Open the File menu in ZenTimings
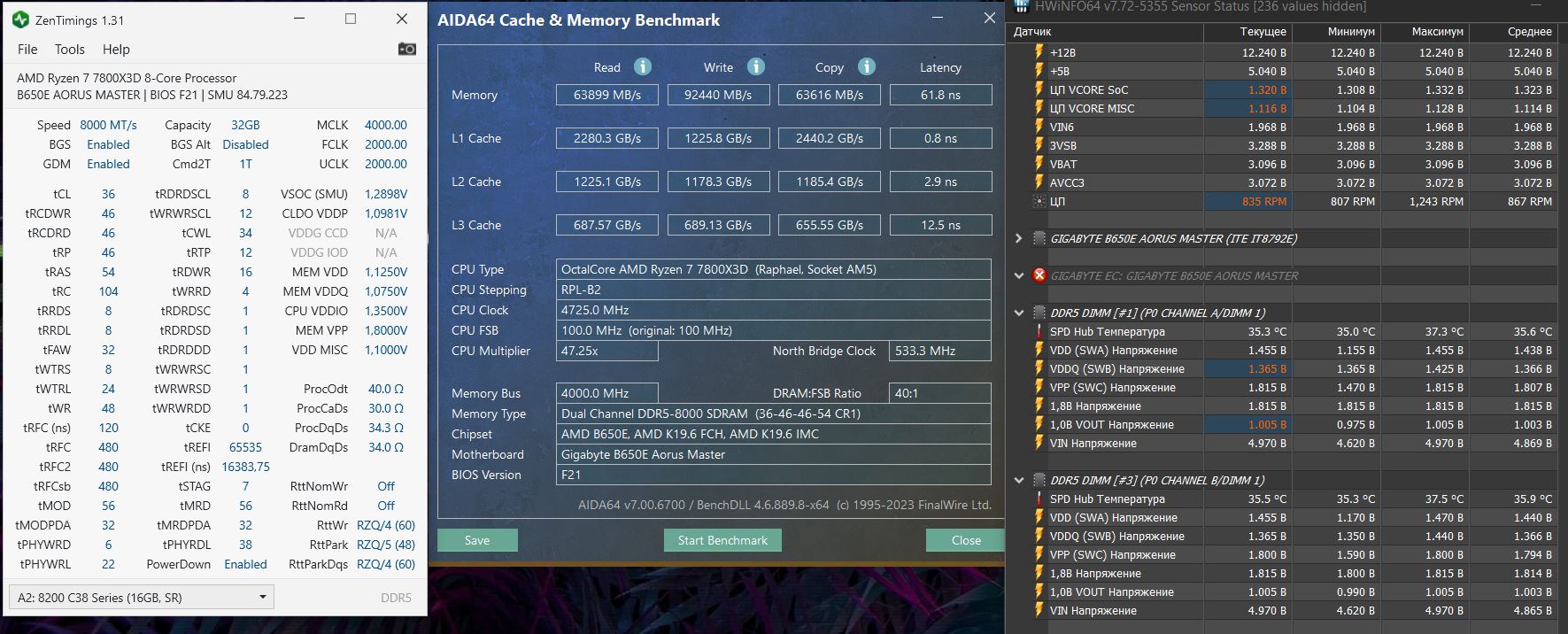The image size is (1568, 634). [x=27, y=50]
